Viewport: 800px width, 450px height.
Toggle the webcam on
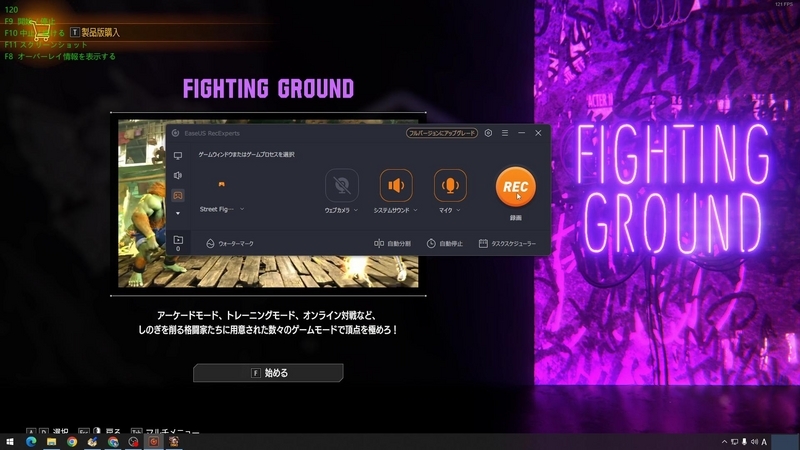(341, 185)
